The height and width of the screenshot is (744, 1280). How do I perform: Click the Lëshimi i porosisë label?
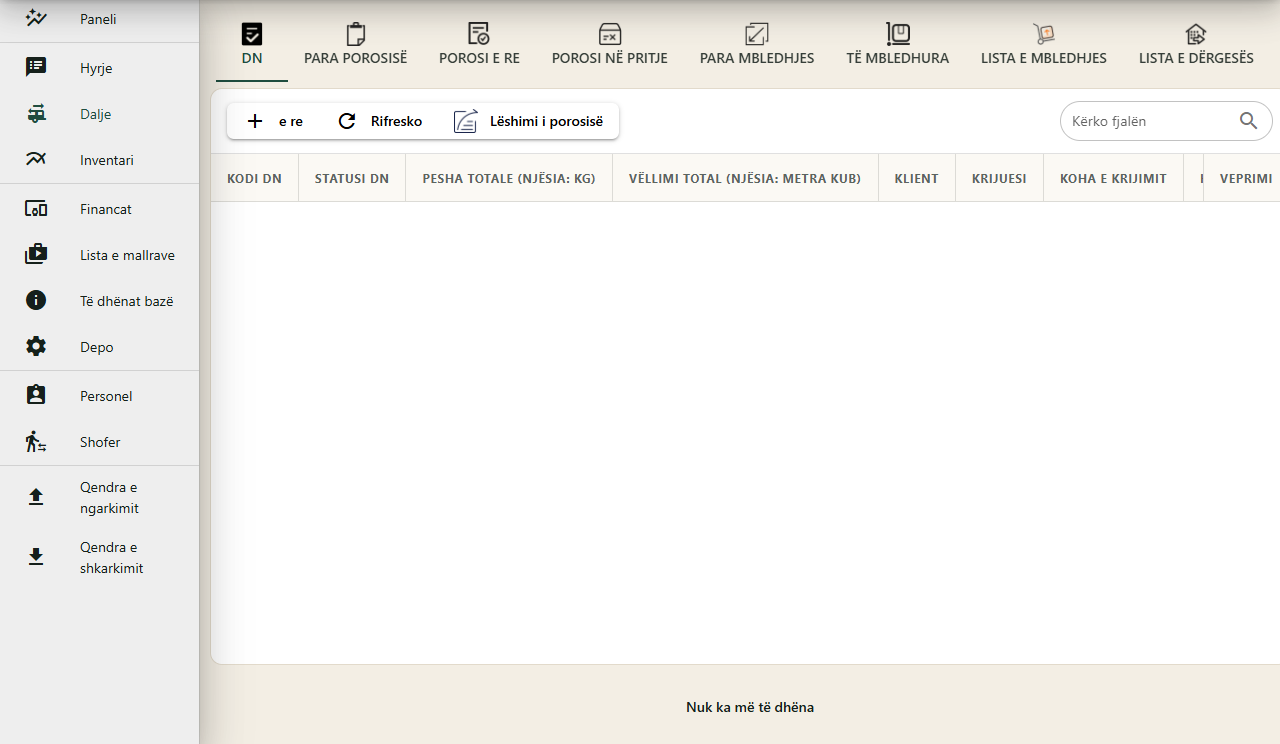click(x=546, y=121)
